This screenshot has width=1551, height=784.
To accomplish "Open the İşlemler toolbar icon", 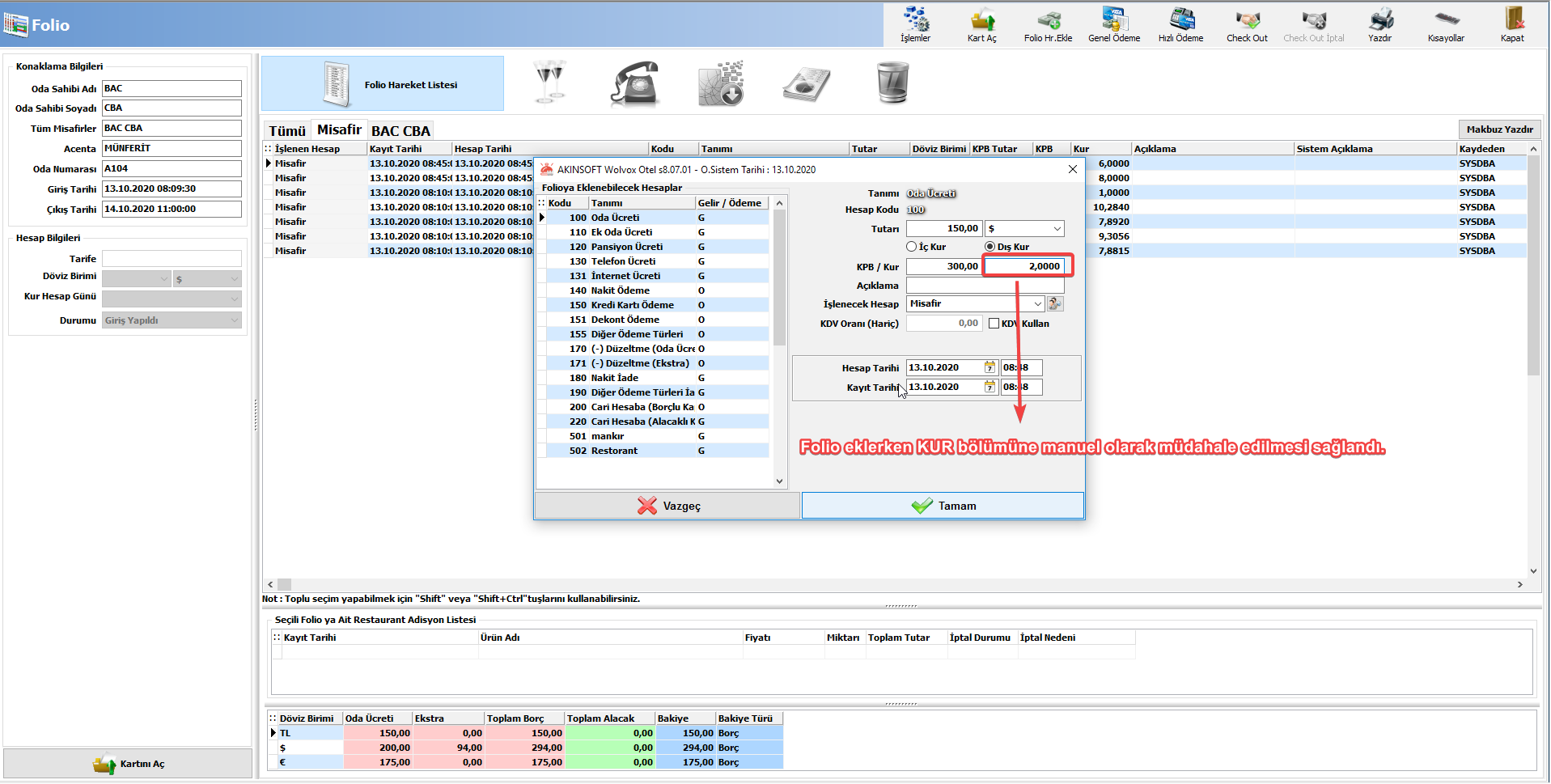I will point(915,24).
